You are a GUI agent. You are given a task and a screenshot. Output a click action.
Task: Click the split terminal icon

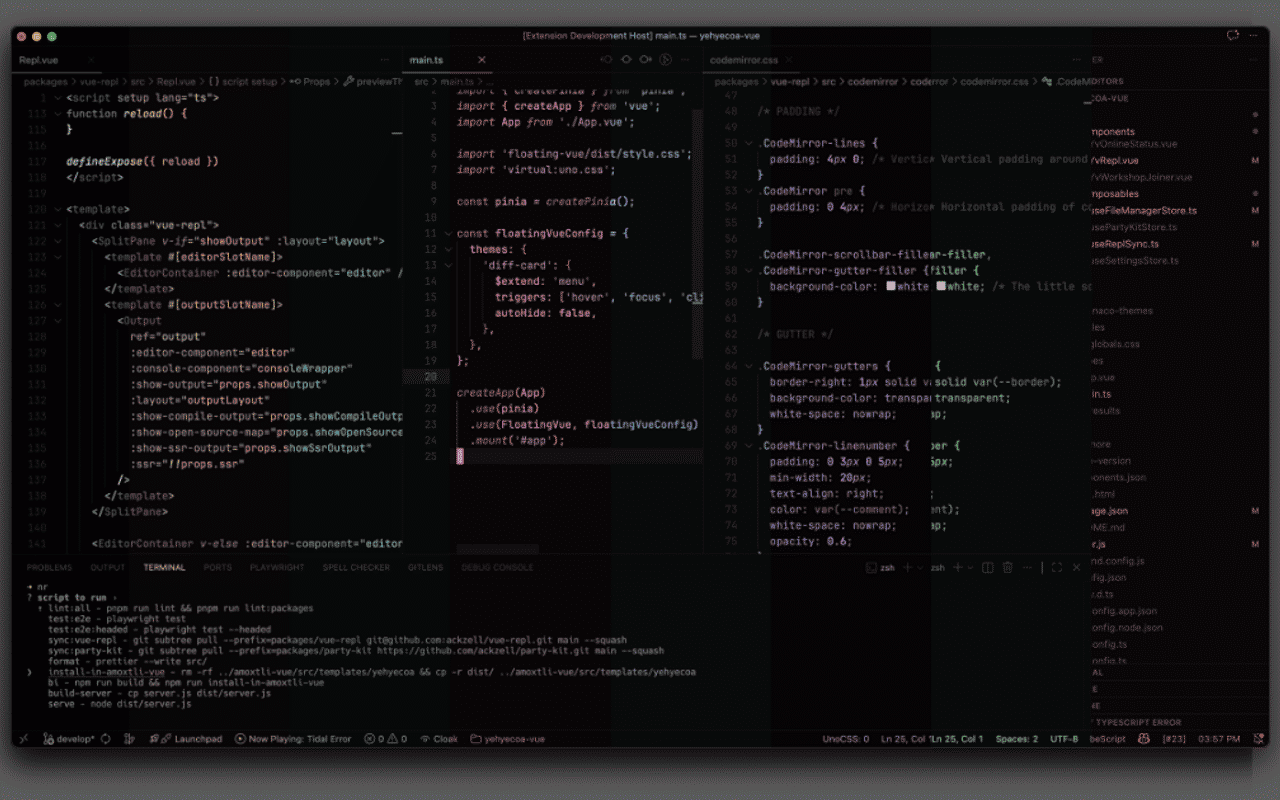[987, 567]
